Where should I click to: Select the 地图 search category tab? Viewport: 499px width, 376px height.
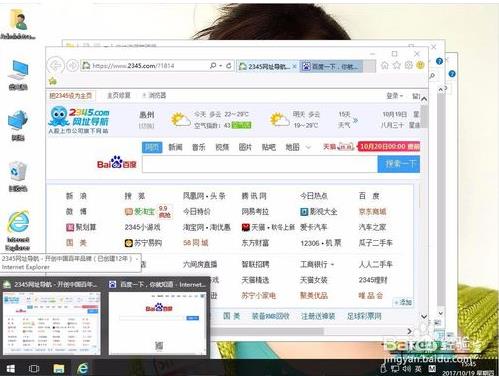pyautogui.click(x=292, y=147)
